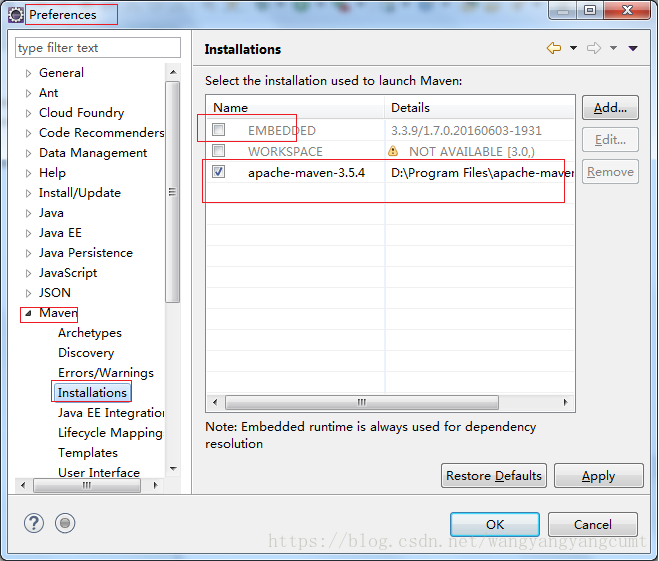Click the warning icon in WORKSPACE row

tap(393, 151)
